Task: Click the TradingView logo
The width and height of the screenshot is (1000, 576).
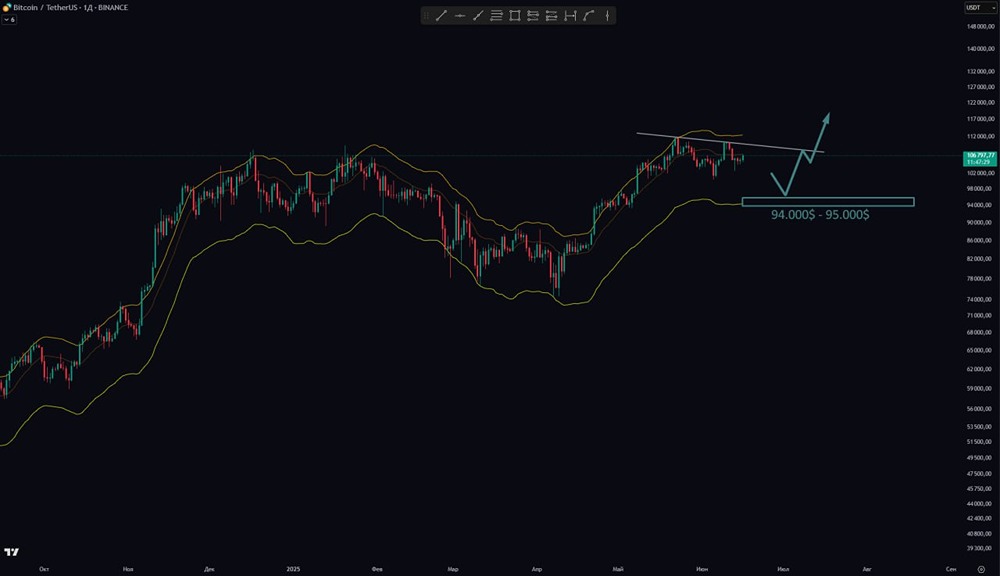Action: [11, 552]
